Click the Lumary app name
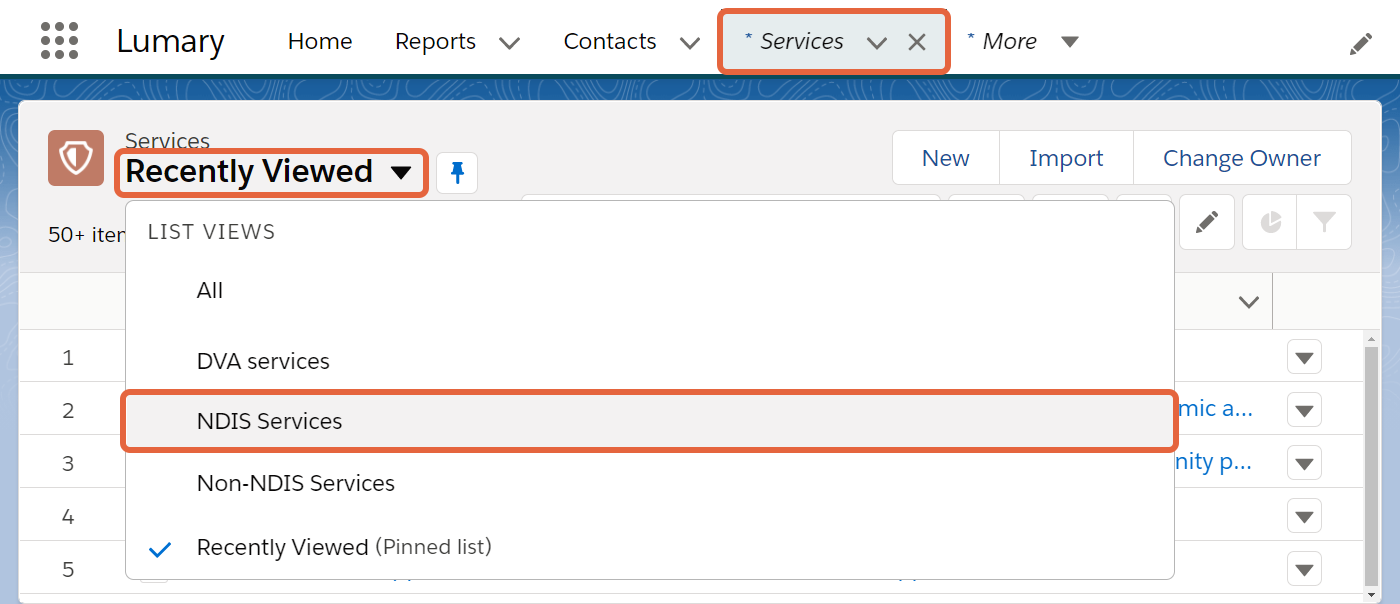The height and width of the screenshot is (604, 1400). coord(170,41)
